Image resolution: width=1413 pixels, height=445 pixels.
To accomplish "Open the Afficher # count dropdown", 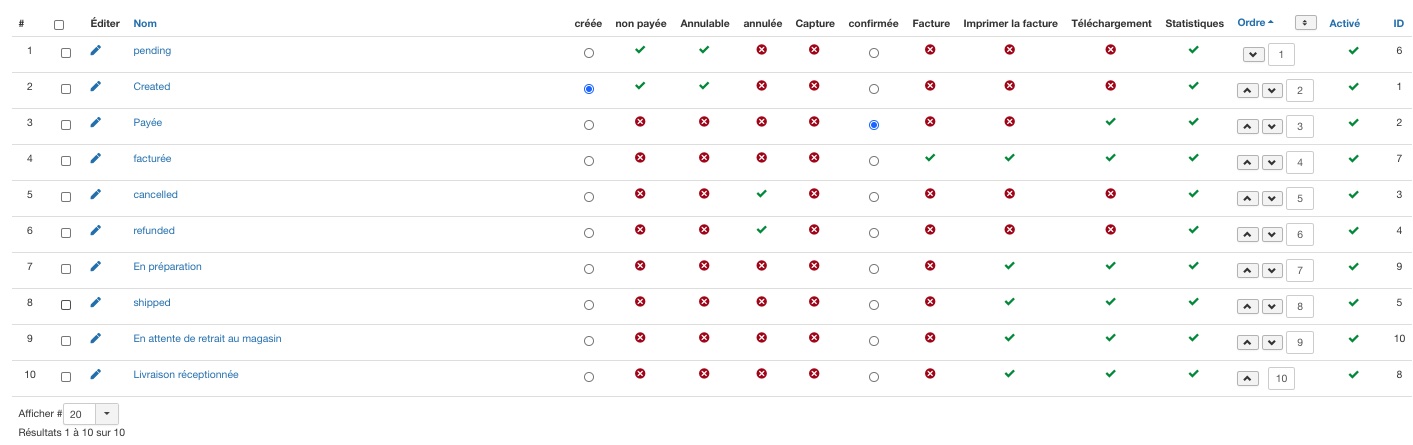I will click(x=107, y=414).
